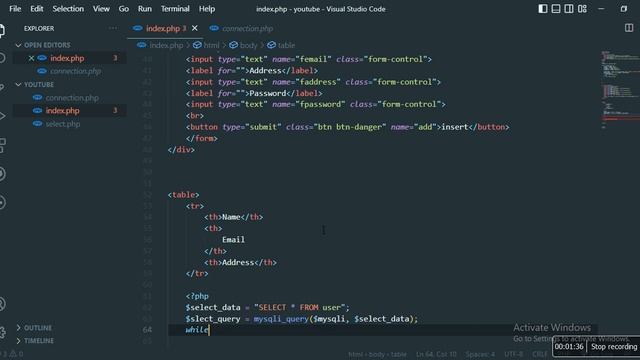Image resolution: width=640 pixels, height=360 pixels.
Task: Restore down the Visual Studio Code window
Action: tap(624, 9)
